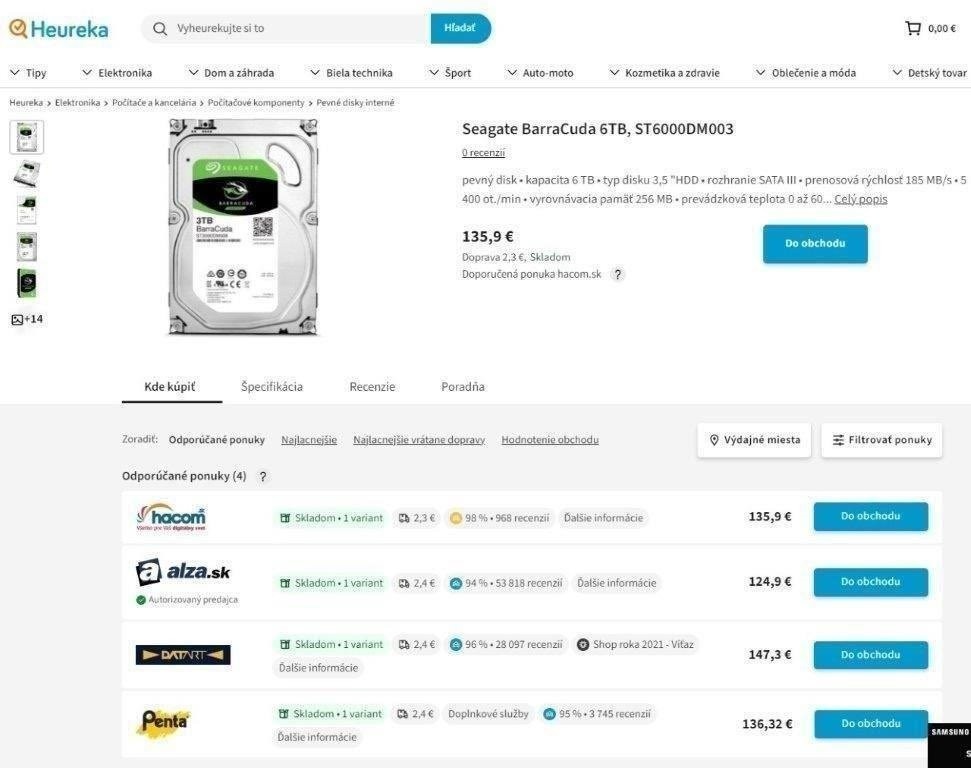Viewport: 971px width, 768px height.
Task: Click the Heureka logo
Action: [58, 28]
